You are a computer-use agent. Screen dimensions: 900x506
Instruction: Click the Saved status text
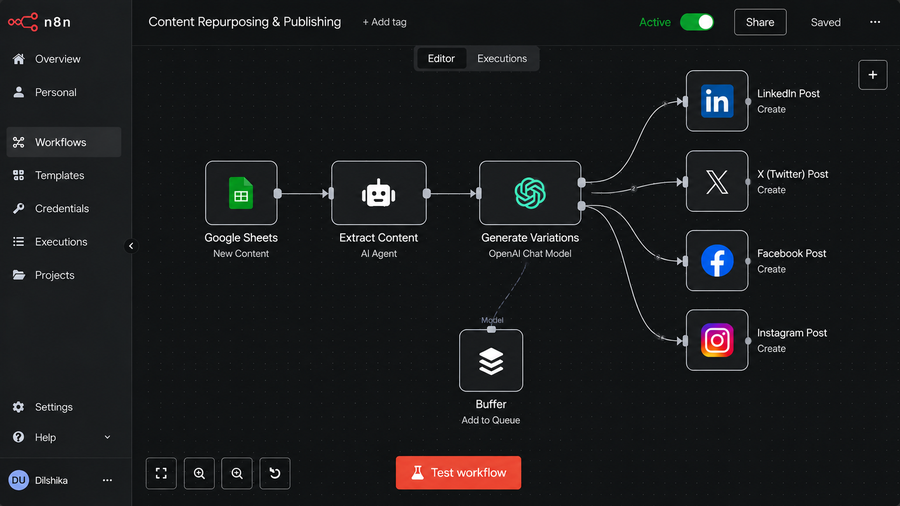825,22
